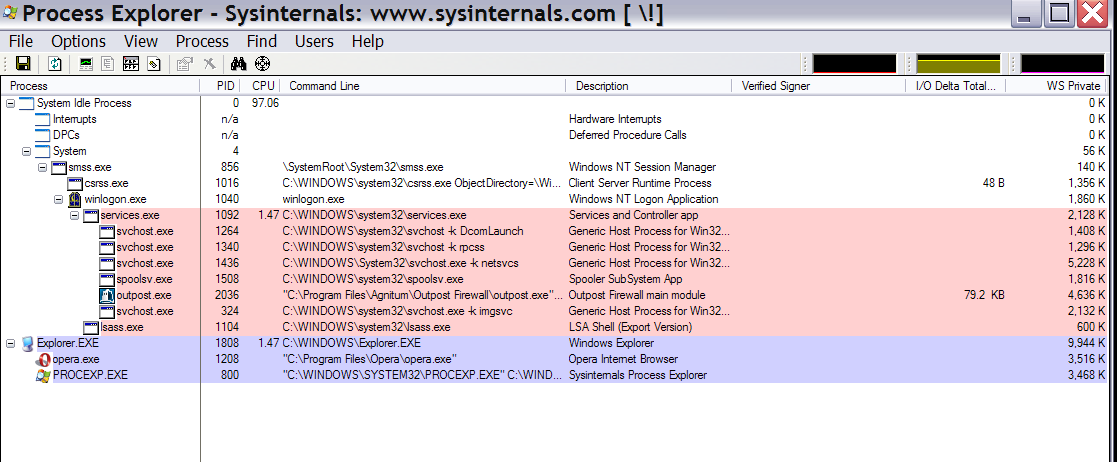This screenshot has height=464, width=1120.
Task: Open the Options menu
Action: coord(78,41)
